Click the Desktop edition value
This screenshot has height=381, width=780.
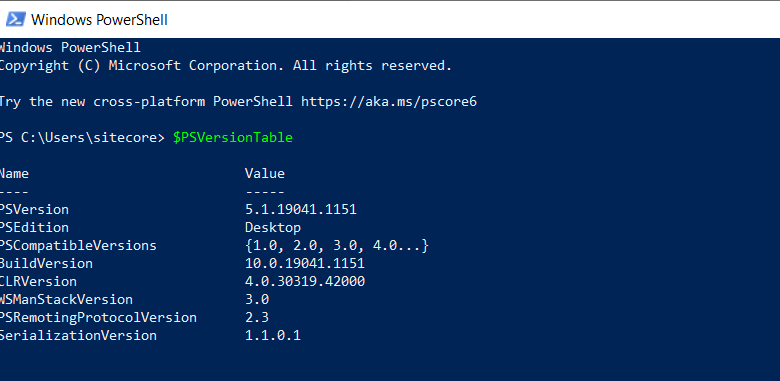coord(273,228)
